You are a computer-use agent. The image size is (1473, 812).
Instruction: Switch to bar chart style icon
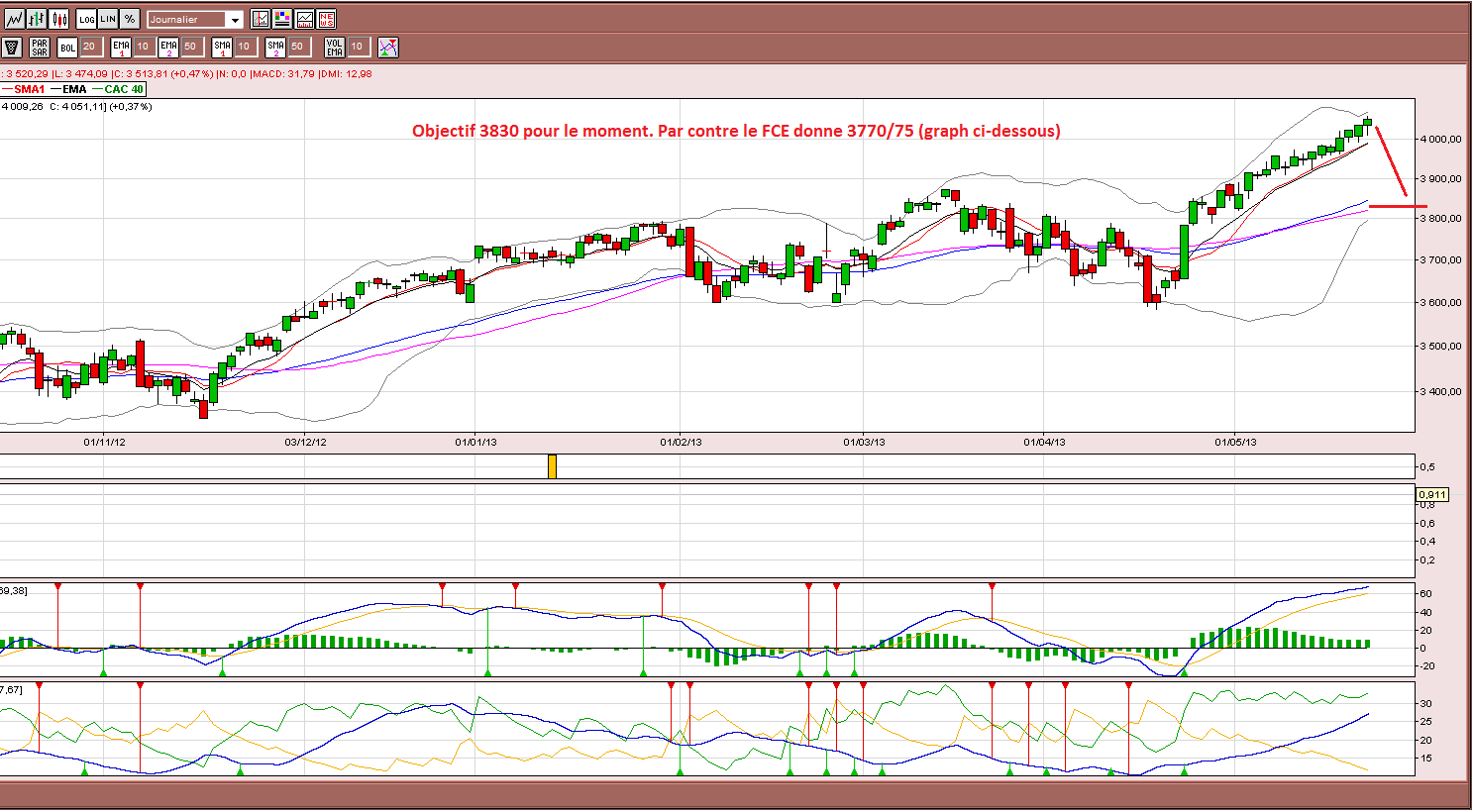pyautogui.click(x=37, y=19)
